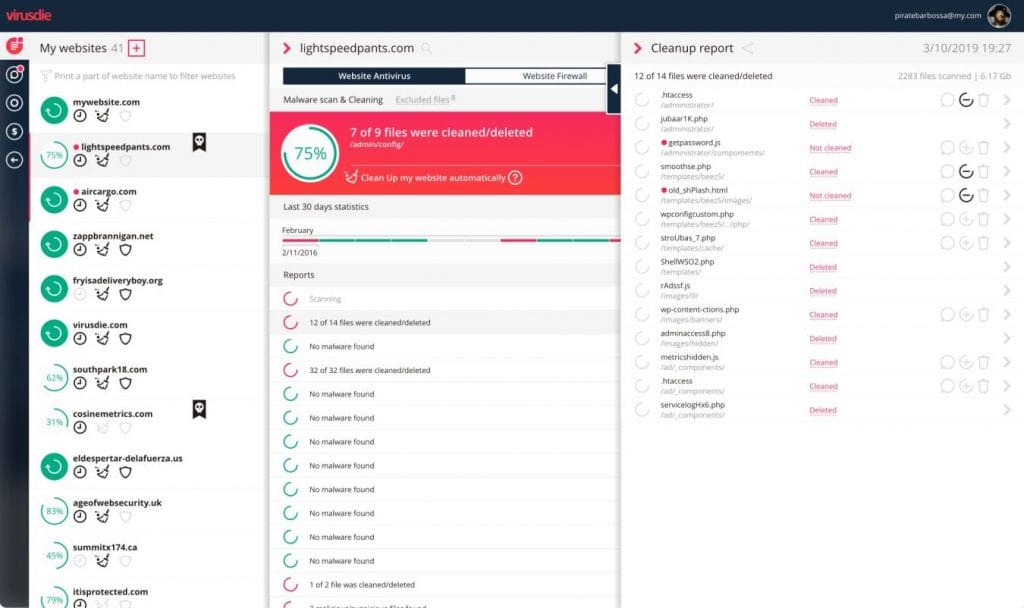The height and width of the screenshot is (608, 1024).
Task: Click the skull malware badge on lightspeedpants.com
Action: (x=199, y=143)
